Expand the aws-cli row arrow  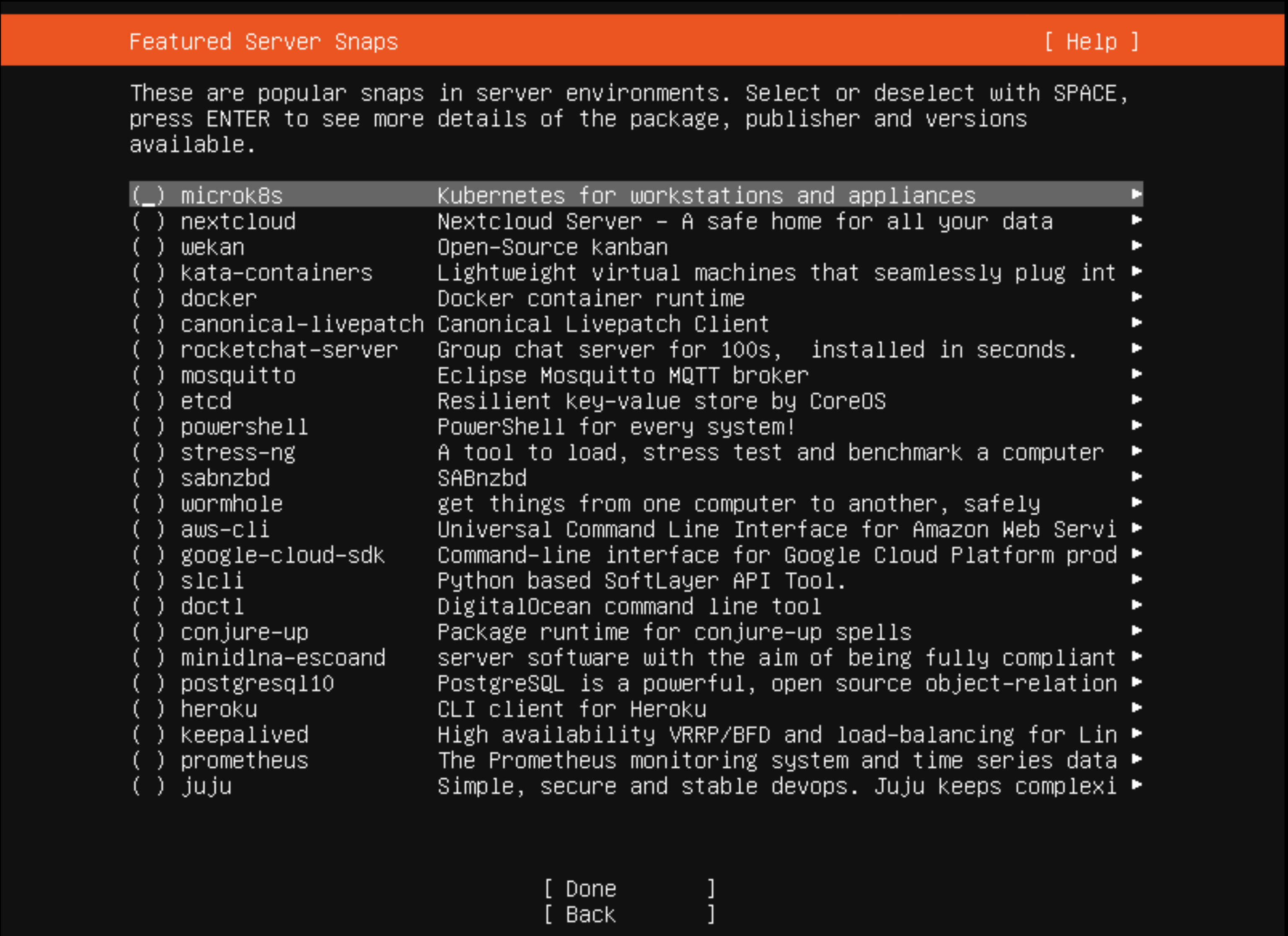pyautogui.click(x=1136, y=527)
